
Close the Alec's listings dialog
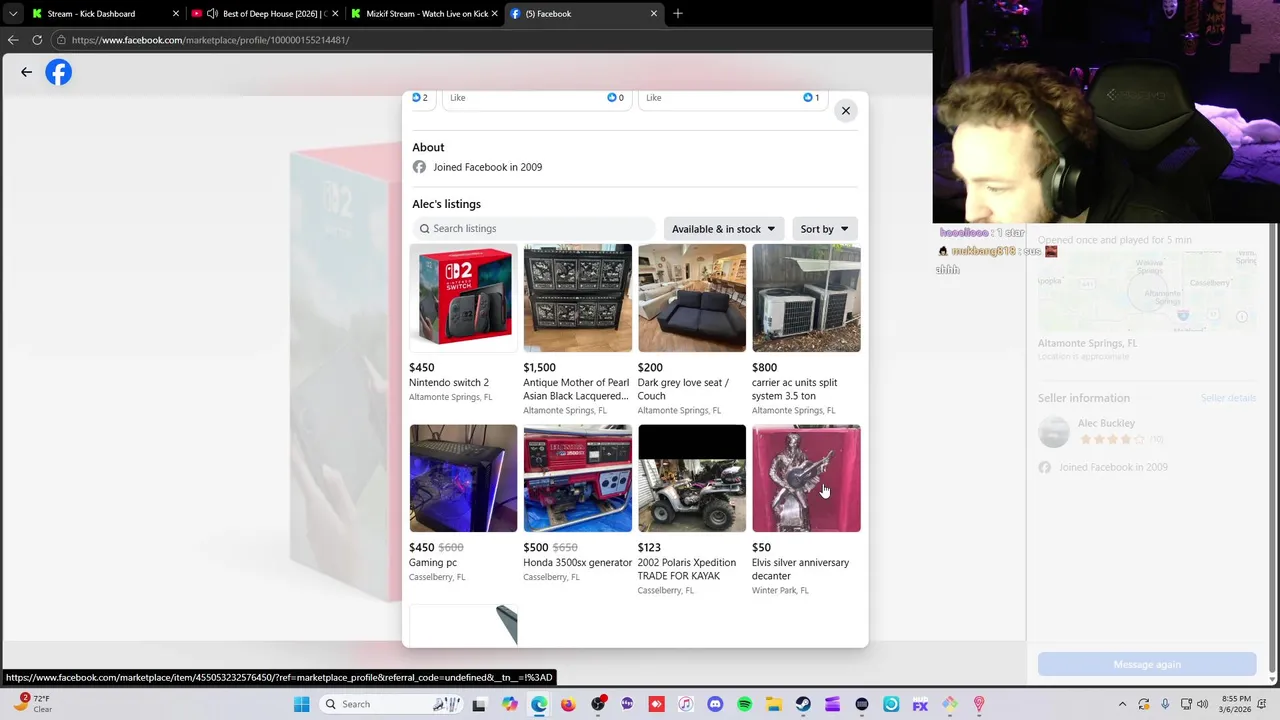846,111
